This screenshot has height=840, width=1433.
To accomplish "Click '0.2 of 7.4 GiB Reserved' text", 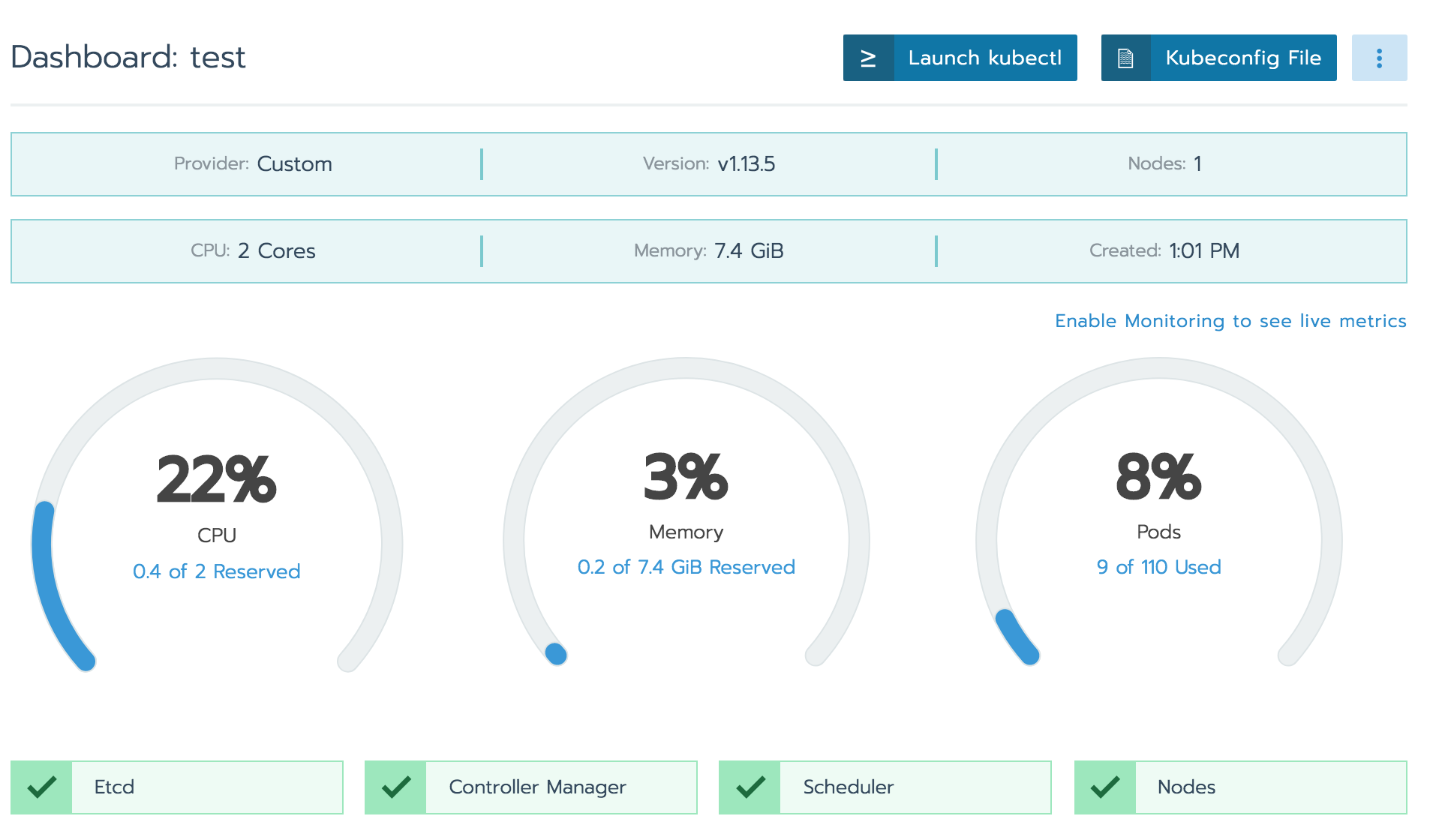I will click(686, 567).
